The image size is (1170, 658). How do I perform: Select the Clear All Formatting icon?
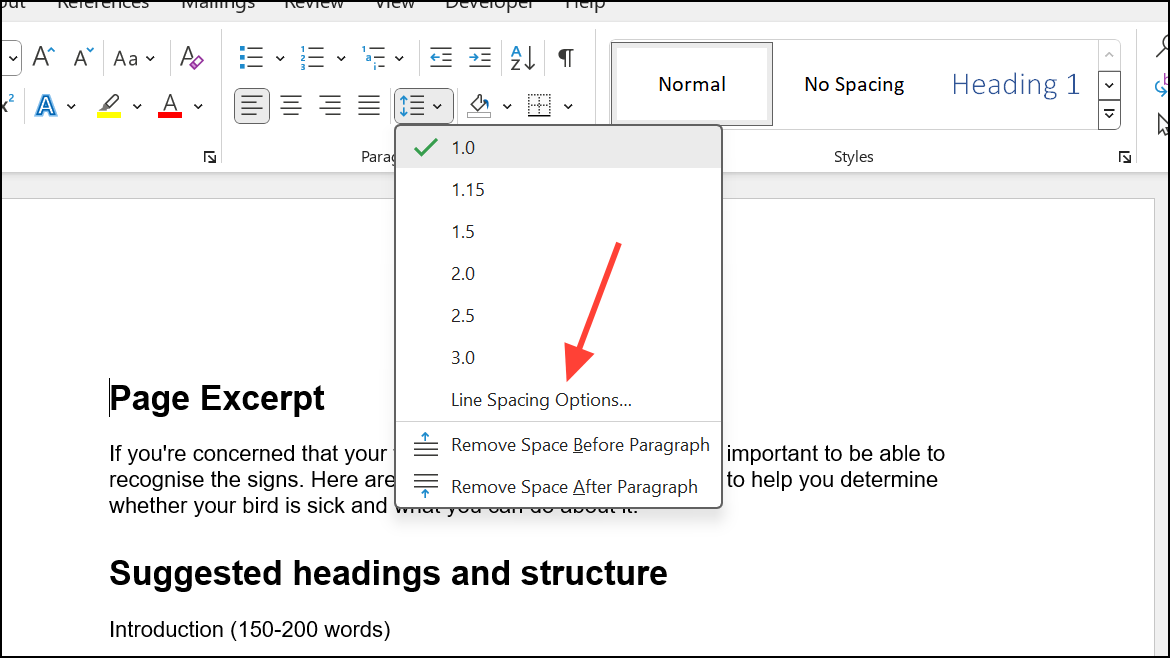(x=190, y=57)
